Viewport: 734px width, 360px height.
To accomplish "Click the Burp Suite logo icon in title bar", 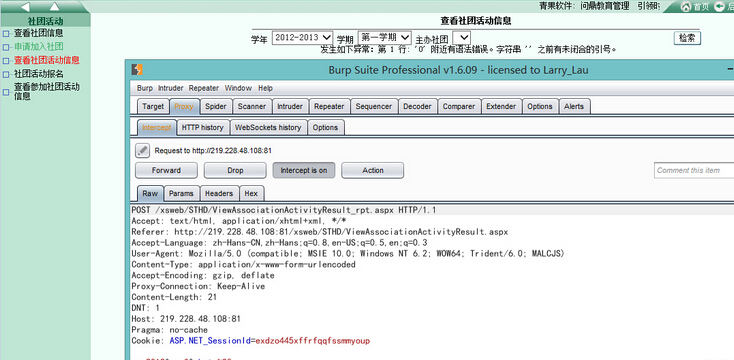I will [x=137, y=70].
